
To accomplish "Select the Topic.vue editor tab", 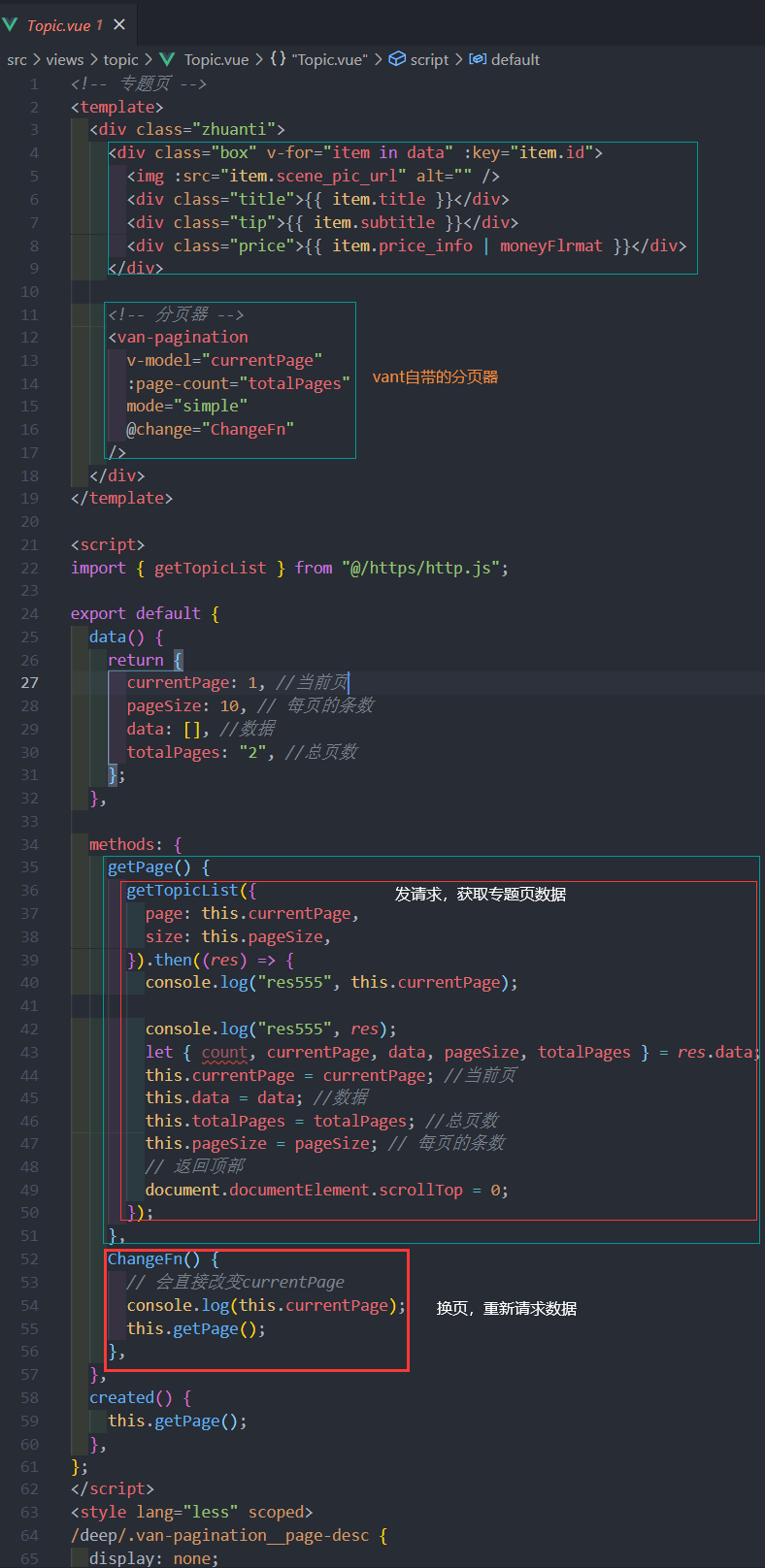I will (67, 24).
